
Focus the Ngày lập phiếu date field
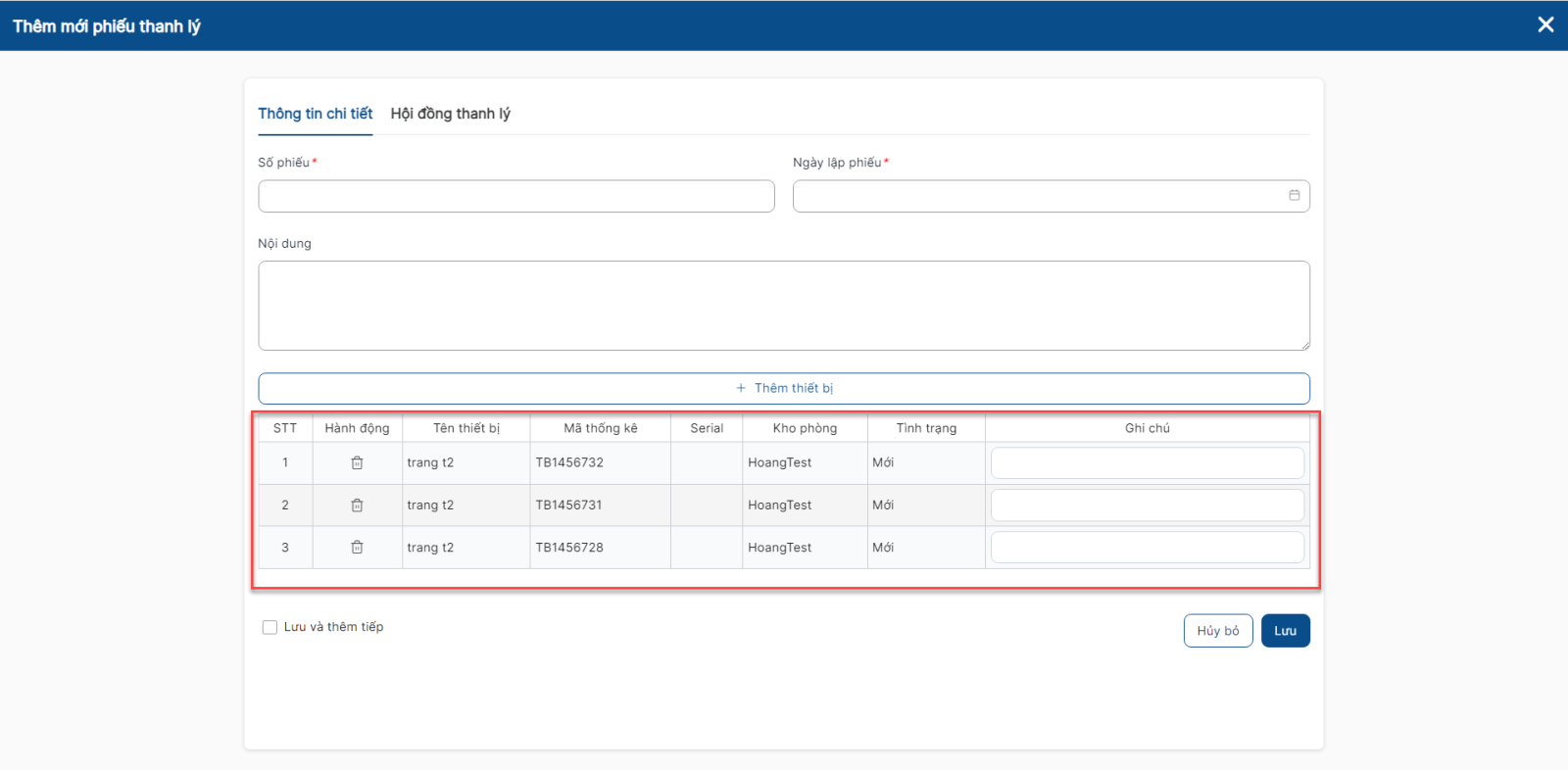[1051, 196]
